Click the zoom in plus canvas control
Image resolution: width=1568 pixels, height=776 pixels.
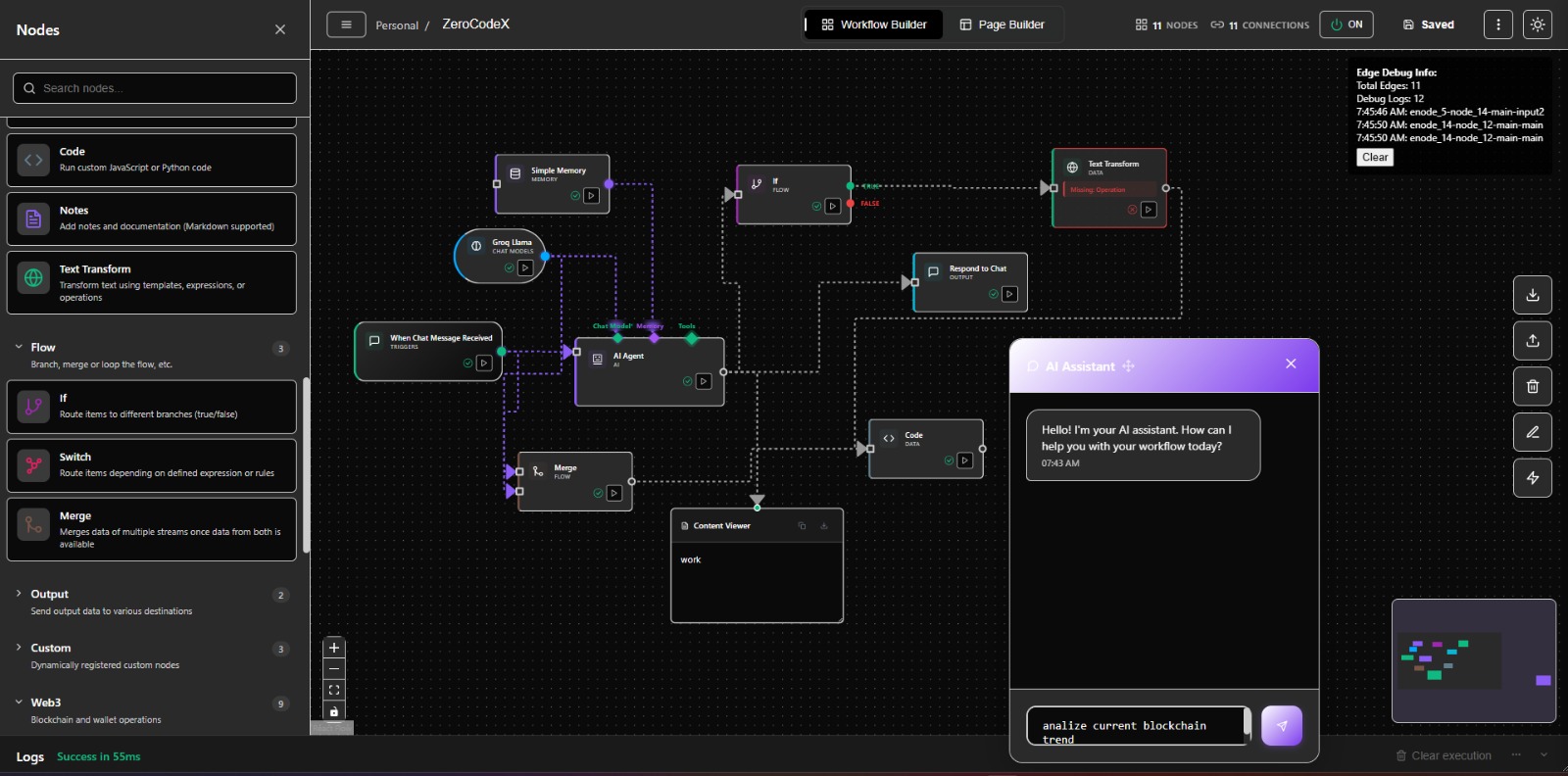tap(334, 648)
